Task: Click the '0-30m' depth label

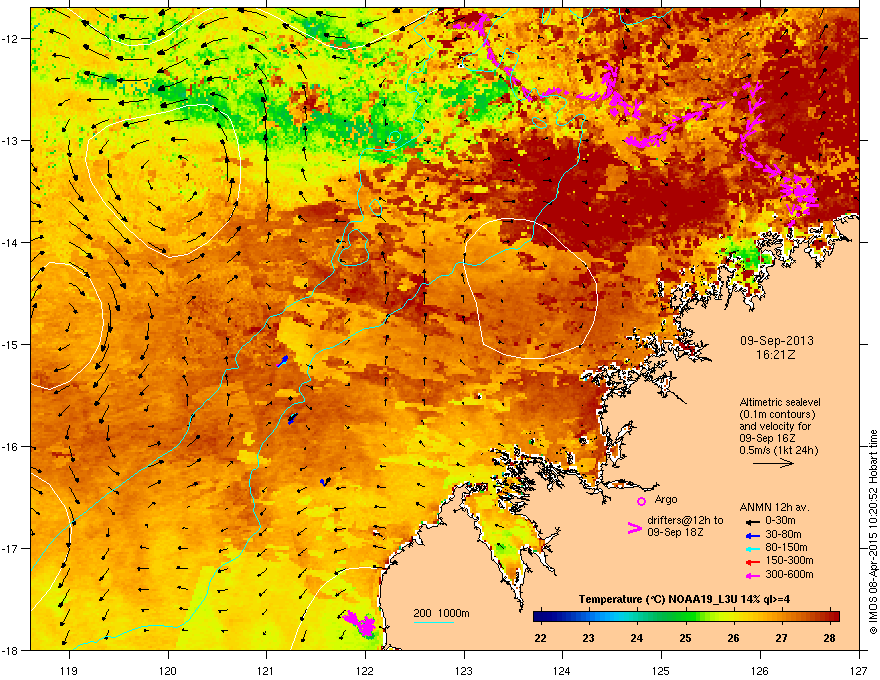Action: pyautogui.click(x=780, y=521)
